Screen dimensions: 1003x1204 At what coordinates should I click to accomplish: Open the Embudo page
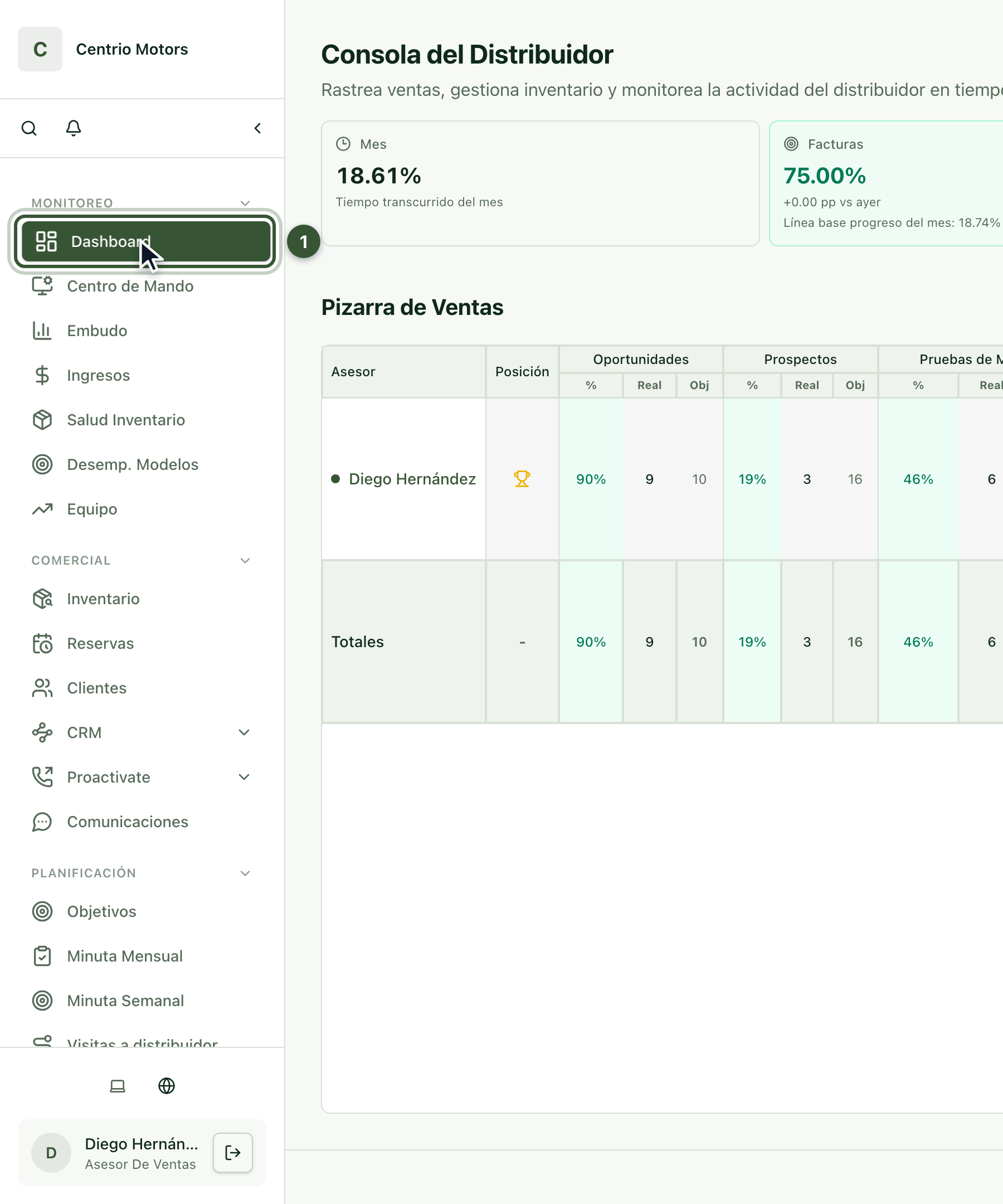[142, 331]
